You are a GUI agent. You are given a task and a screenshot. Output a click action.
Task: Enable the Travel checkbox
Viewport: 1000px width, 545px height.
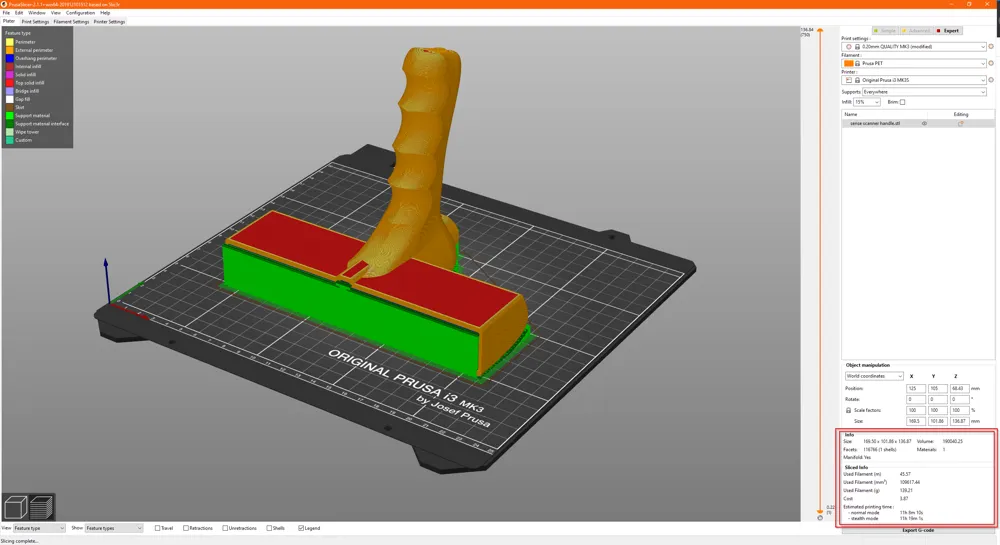[158, 528]
